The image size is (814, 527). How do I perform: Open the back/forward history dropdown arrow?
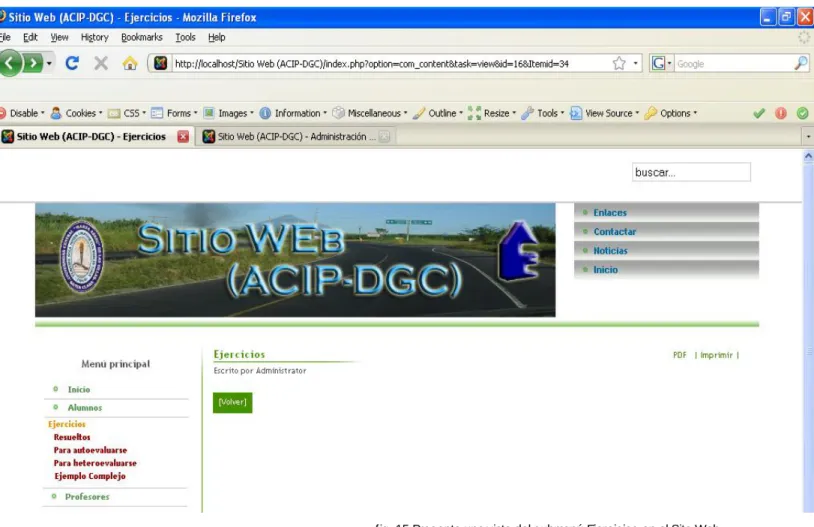coord(49,63)
